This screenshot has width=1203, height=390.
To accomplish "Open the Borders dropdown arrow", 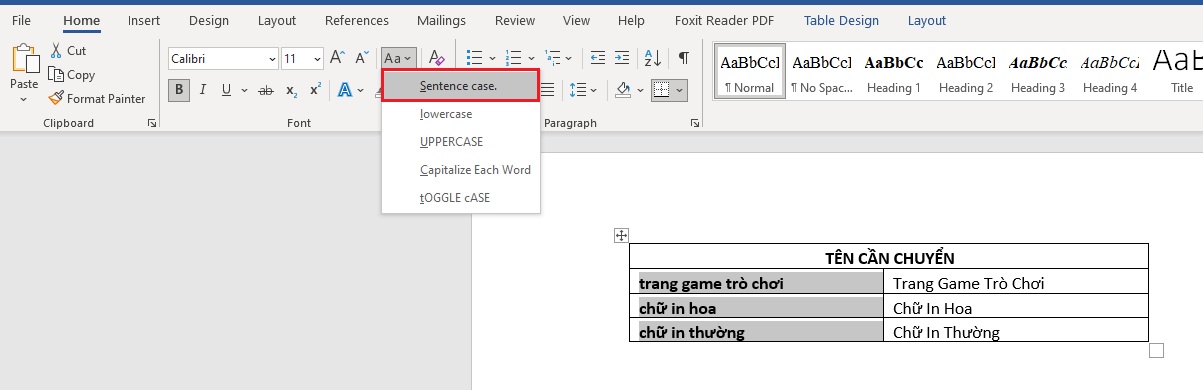I will click(x=680, y=90).
